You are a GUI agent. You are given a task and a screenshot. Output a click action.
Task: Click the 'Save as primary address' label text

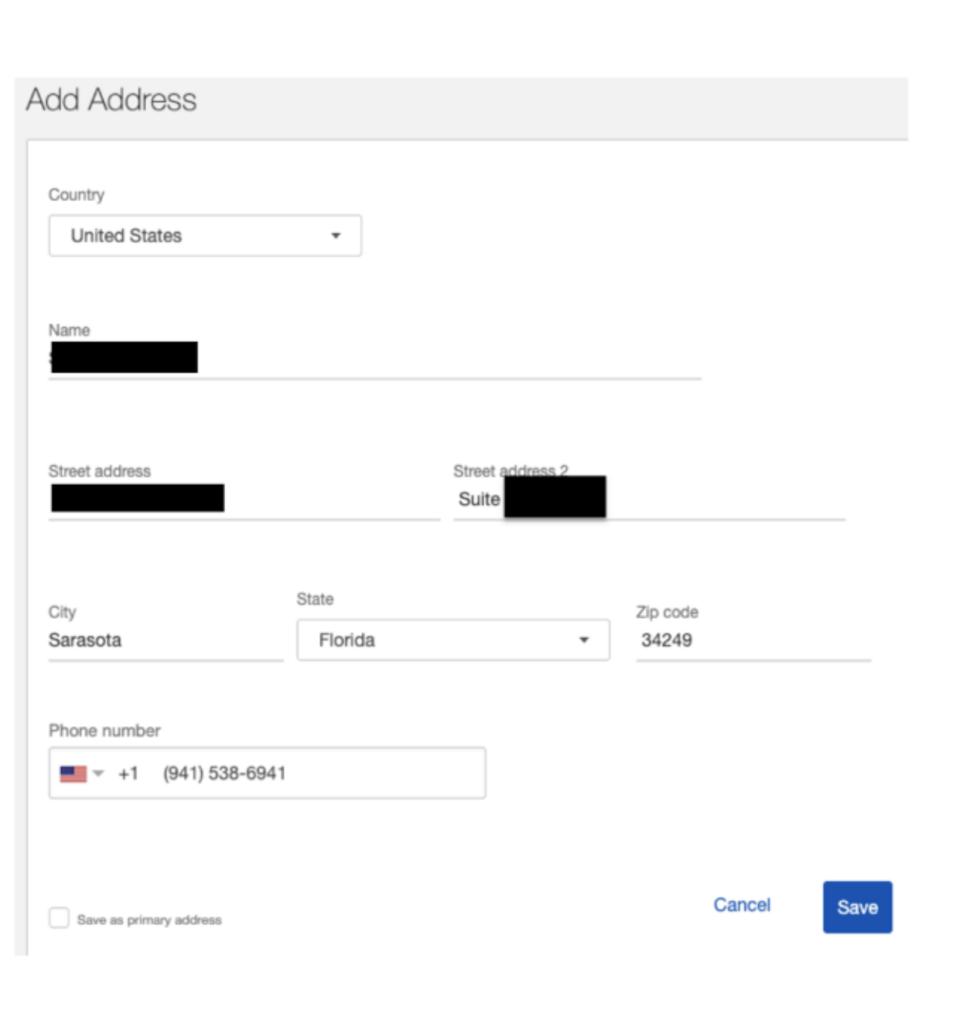point(149,920)
